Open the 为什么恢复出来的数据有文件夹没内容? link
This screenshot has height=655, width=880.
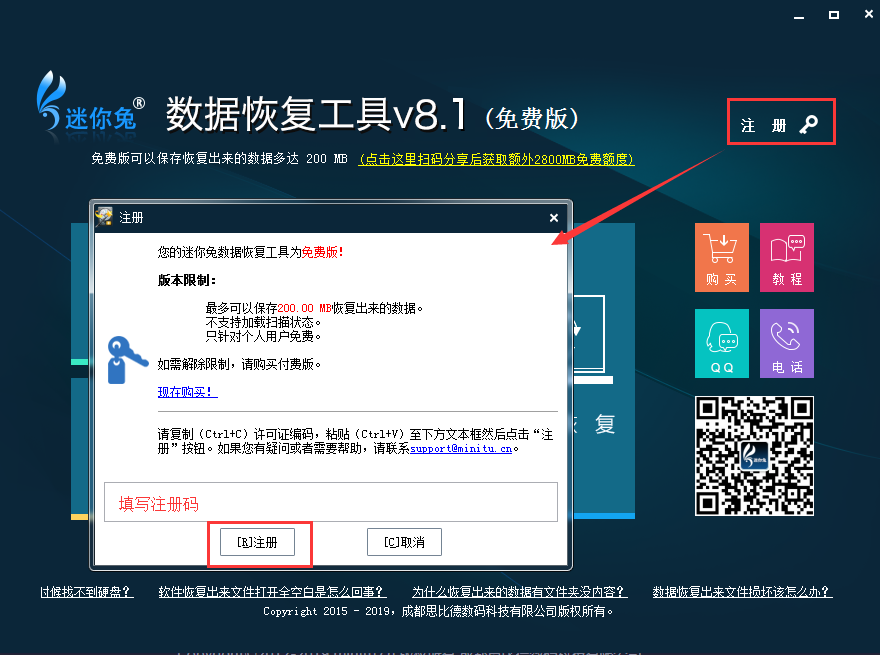(x=520, y=592)
